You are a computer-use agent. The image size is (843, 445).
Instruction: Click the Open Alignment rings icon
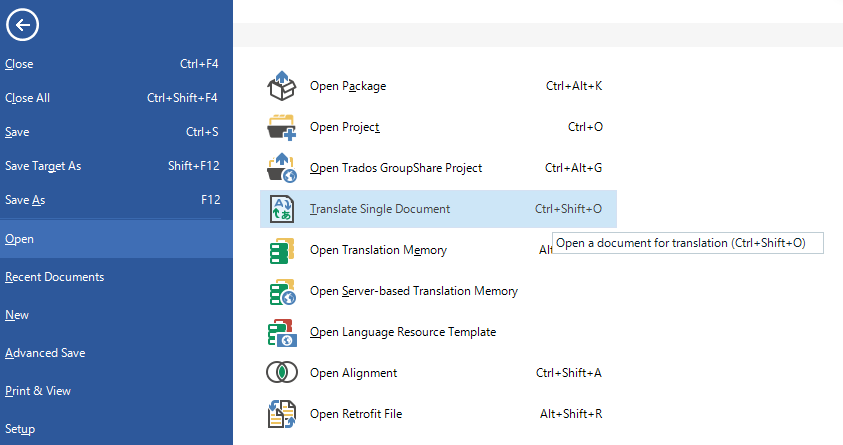pos(282,372)
